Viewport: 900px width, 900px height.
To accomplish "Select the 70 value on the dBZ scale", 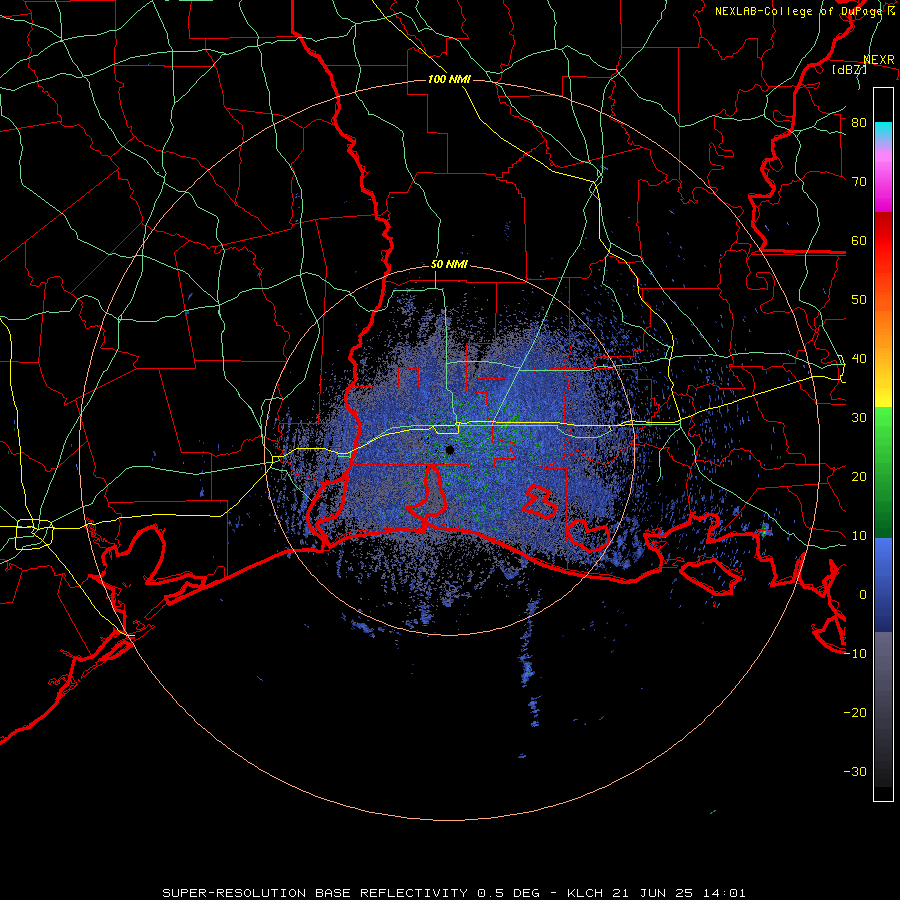I will coord(859,181).
